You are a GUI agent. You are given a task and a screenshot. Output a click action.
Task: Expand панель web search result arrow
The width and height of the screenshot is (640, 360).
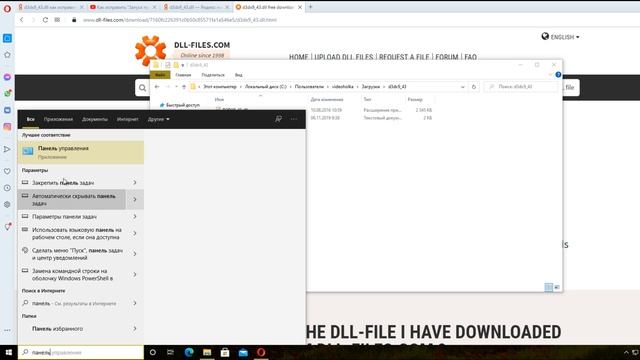(x=135, y=303)
